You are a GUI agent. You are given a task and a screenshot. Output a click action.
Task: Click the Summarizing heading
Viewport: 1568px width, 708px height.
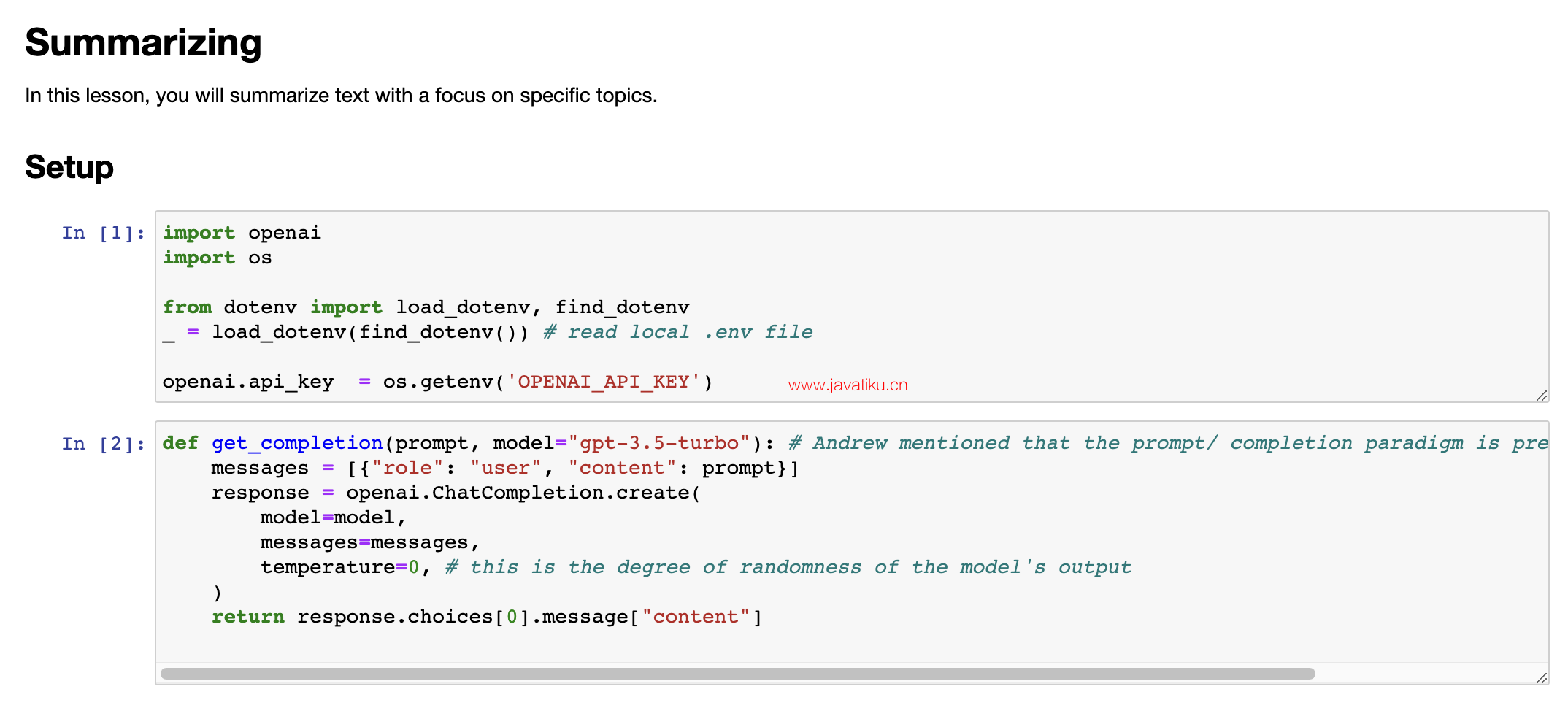click(143, 42)
